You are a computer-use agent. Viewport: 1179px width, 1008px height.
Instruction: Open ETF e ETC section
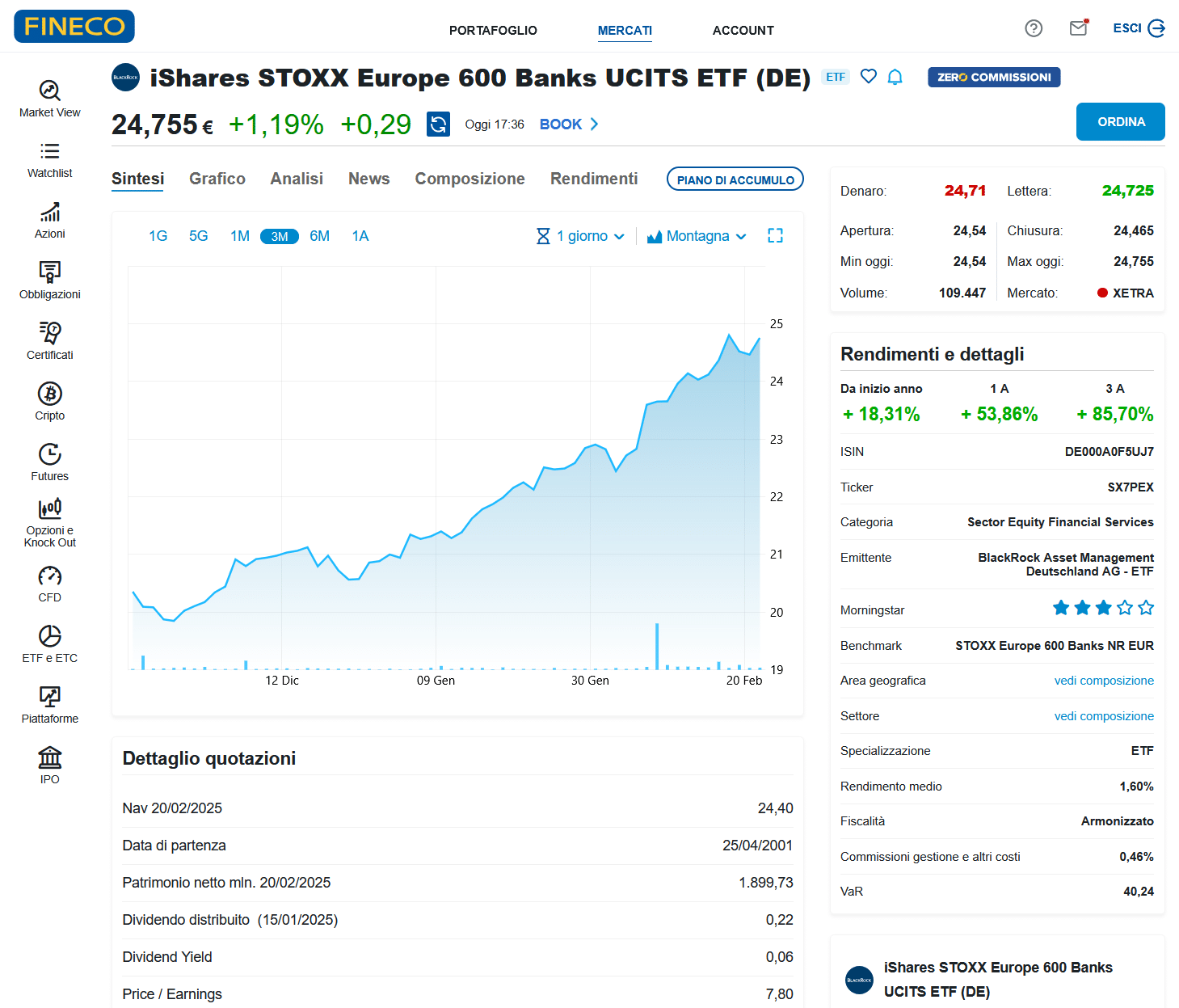pyautogui.click(x=50, y=644)
